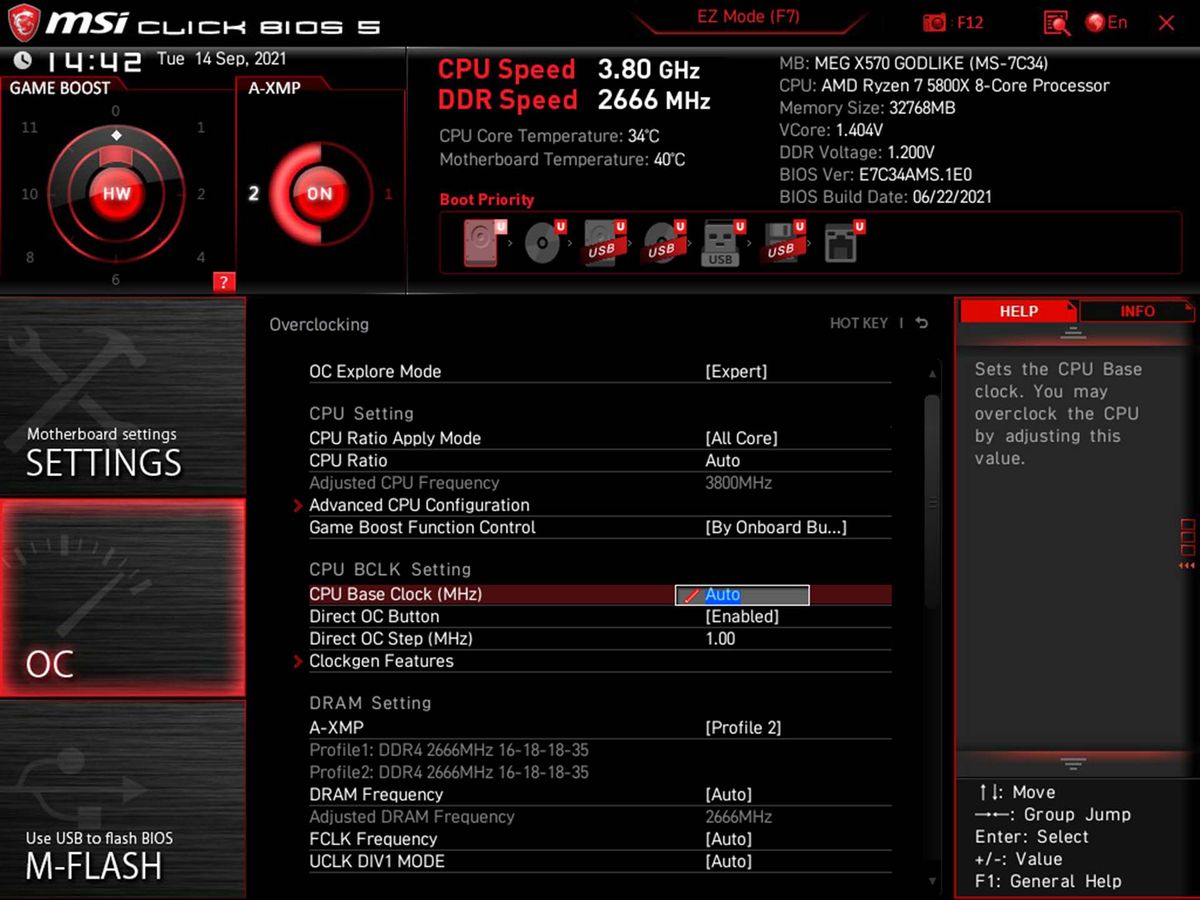Toggle the A-XMP switch to ON
Screen dimensions: 1200x900
(318, 193)
